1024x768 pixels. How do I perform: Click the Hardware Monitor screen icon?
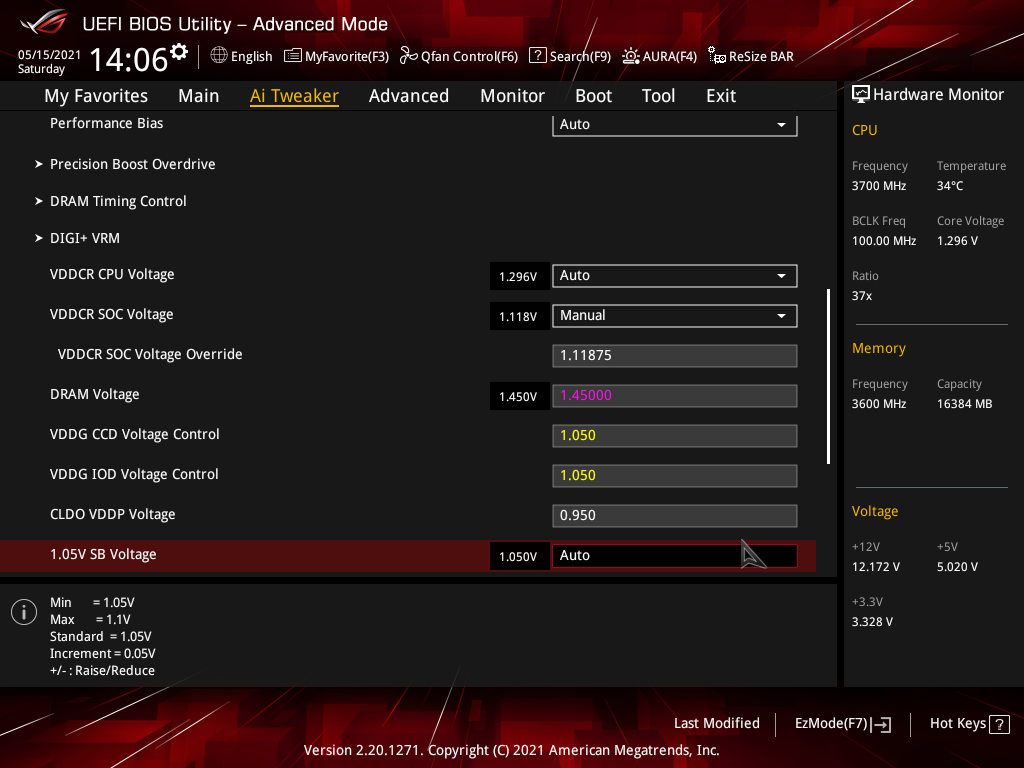[861, 95]
